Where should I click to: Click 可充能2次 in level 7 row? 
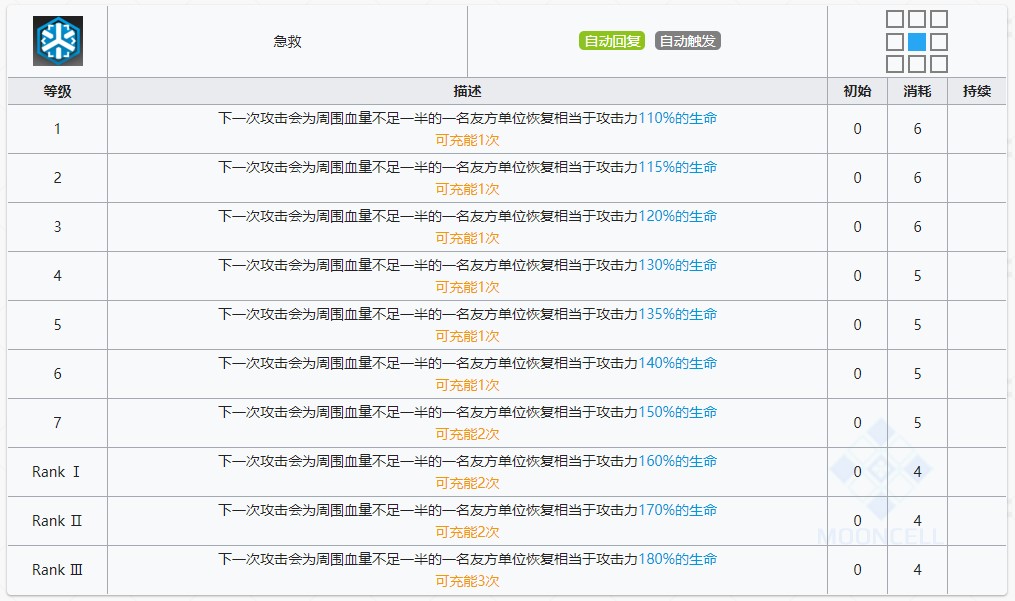click(x=467, y=434)
